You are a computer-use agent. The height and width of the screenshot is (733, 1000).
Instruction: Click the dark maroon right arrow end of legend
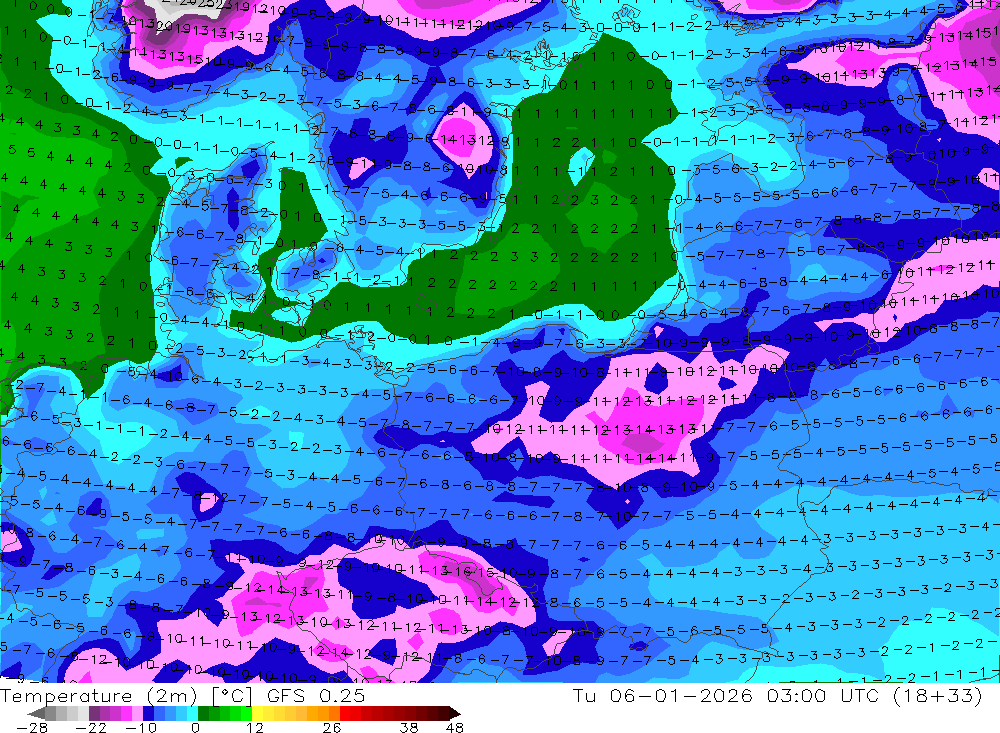(453, 713)
